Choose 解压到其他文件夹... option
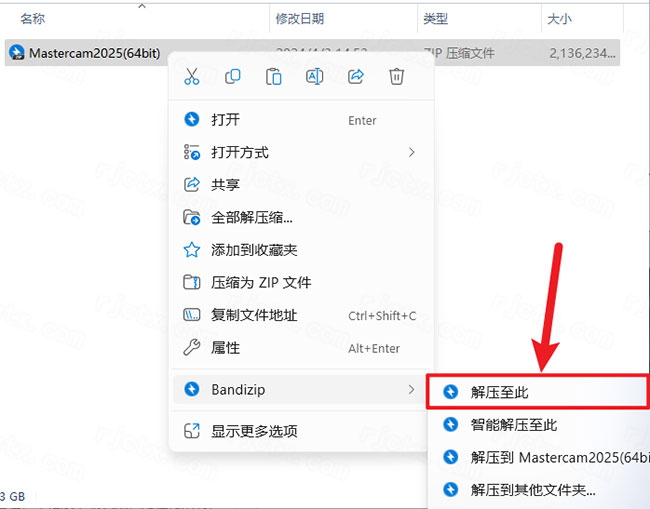The width and height of the screenshot is (650, 509). 539,490
